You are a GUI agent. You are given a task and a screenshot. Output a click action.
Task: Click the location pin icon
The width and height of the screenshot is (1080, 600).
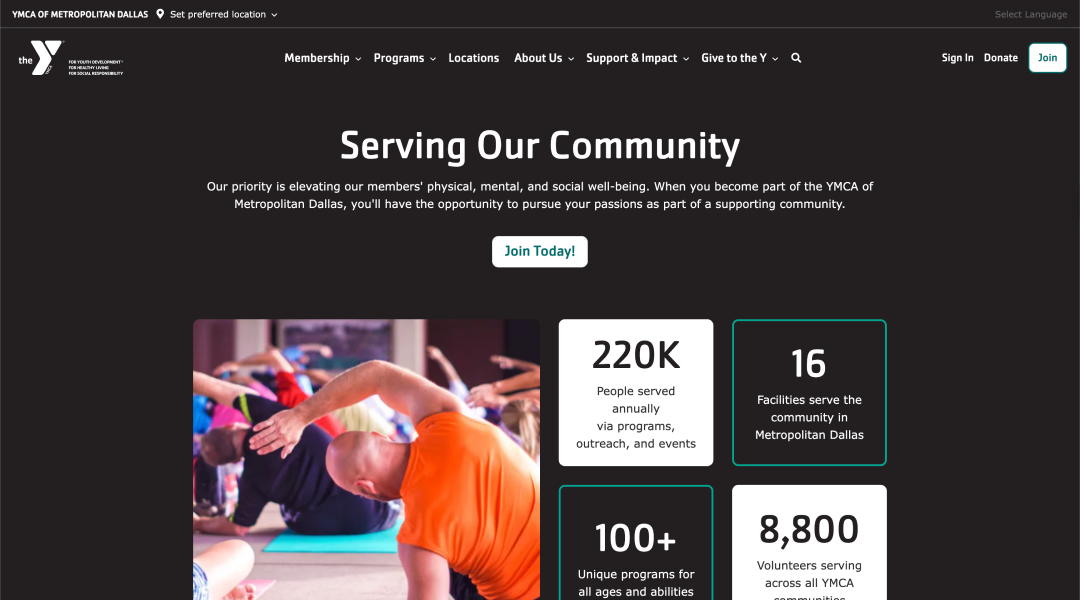[160, 14]
